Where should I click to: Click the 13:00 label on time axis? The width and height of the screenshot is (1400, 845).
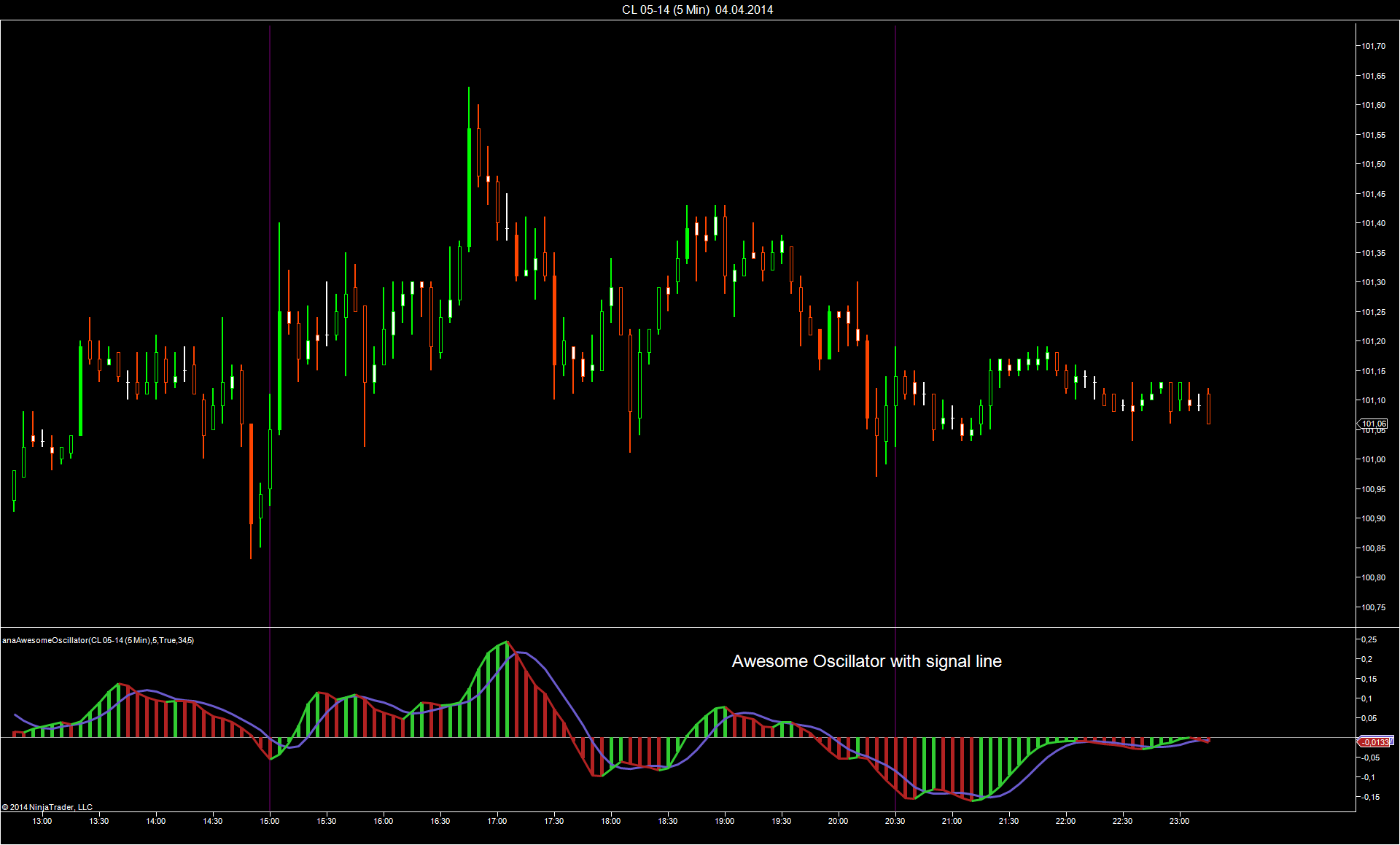[42, 821]
